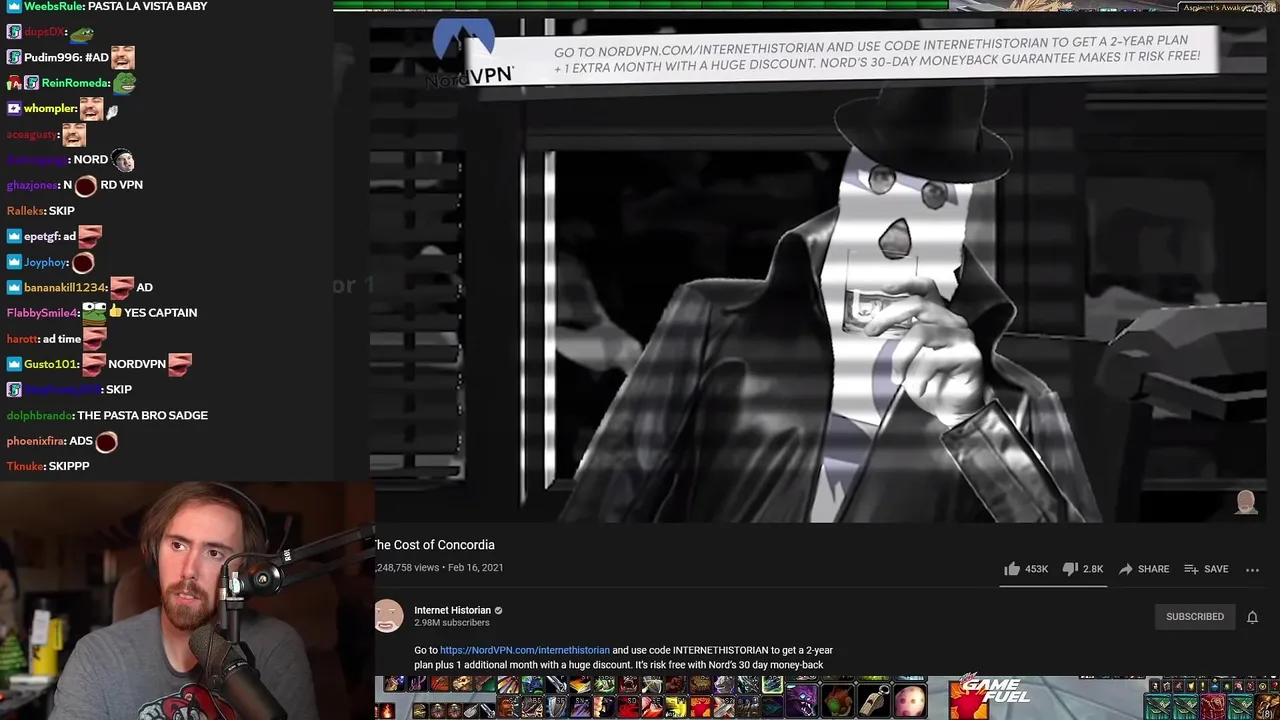Click the crown badge beside Gusto101
This screenshot has width=1280, height=720.
point(14,364)
